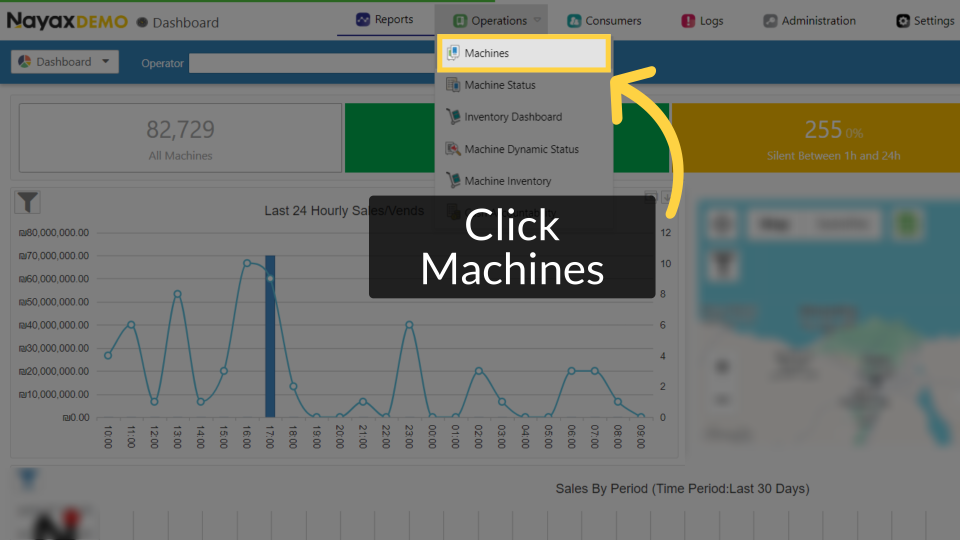Viewport: 960px width, 540px height.
Task: Click the Consumers person icon
Action: pos(574,20)
